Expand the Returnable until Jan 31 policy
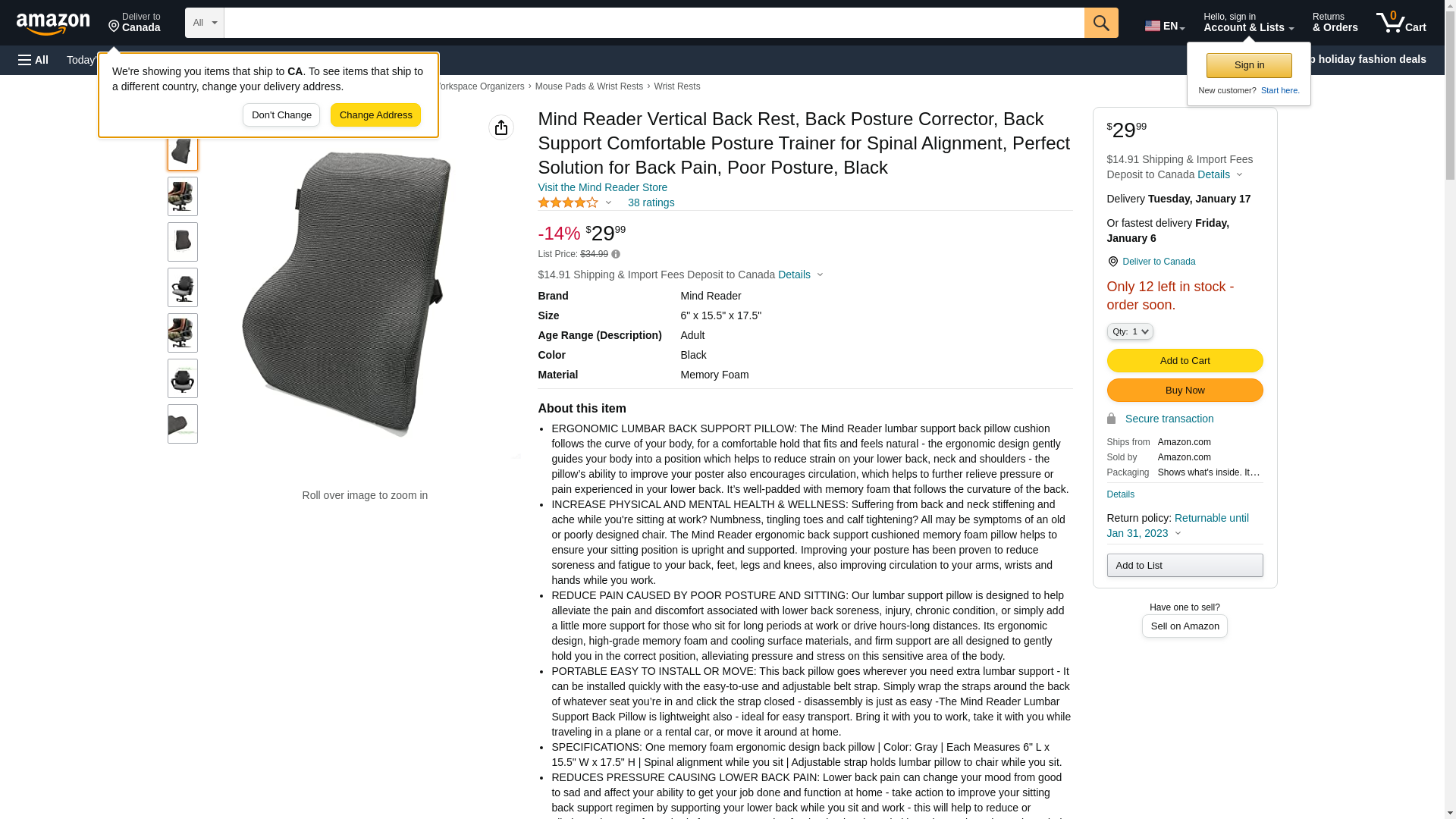 tap(1178, 526)
